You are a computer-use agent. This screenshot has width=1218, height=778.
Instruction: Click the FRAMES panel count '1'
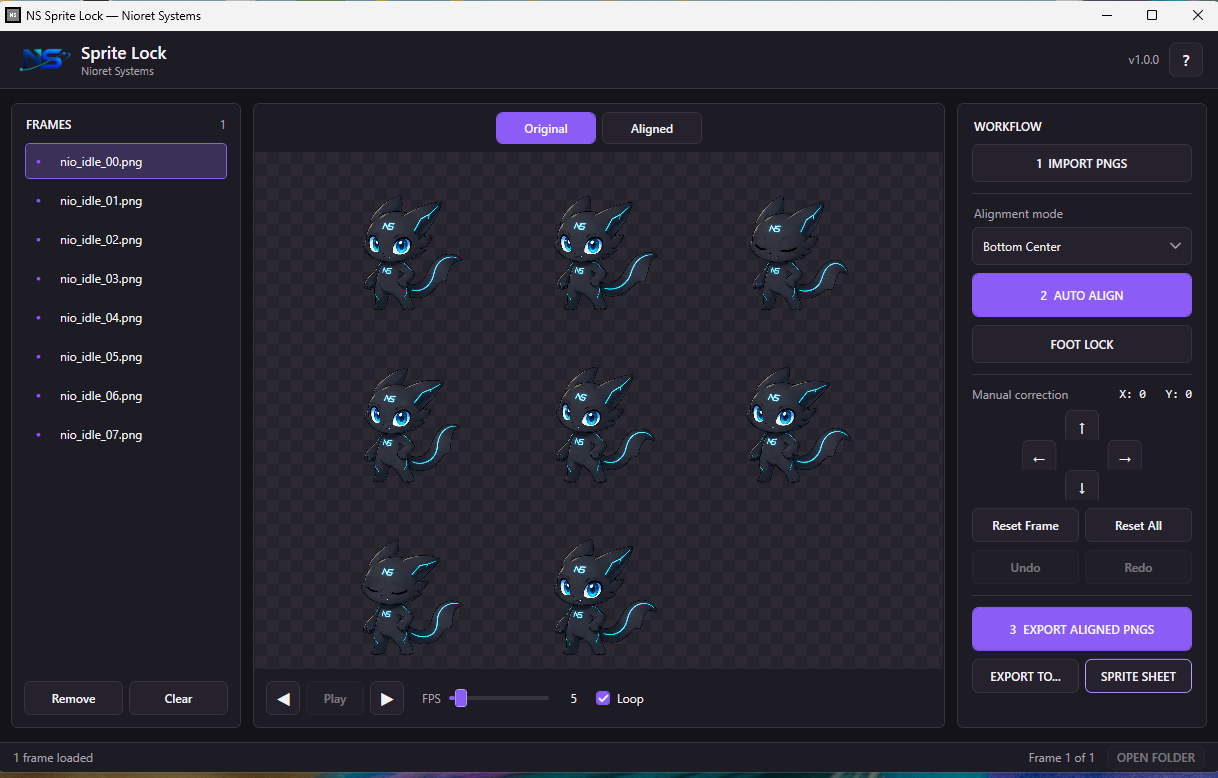click(223, 125)
